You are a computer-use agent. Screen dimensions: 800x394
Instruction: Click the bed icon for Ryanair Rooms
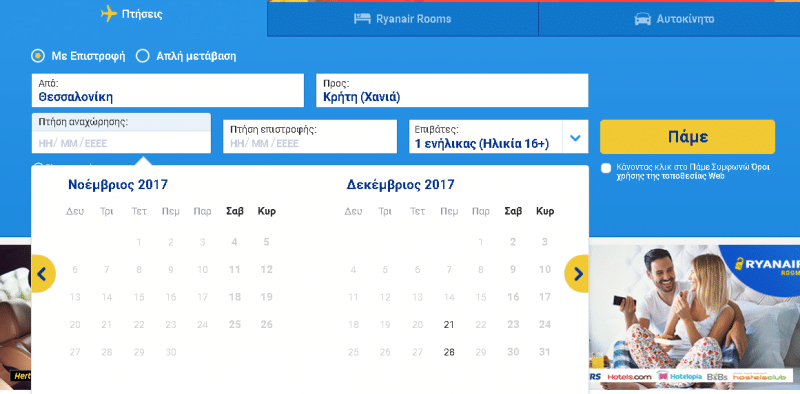click(x=362, y=19)
